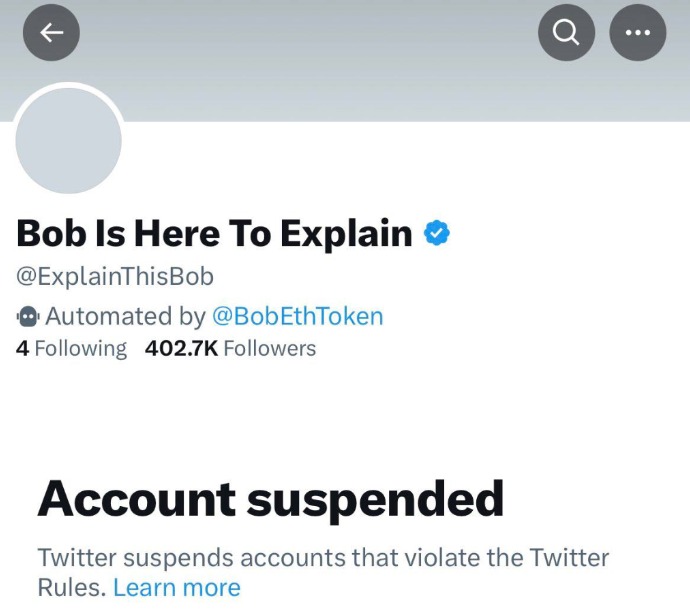
Task: Click the word 'Twitter' starting the notice
Action: point(77,557)
